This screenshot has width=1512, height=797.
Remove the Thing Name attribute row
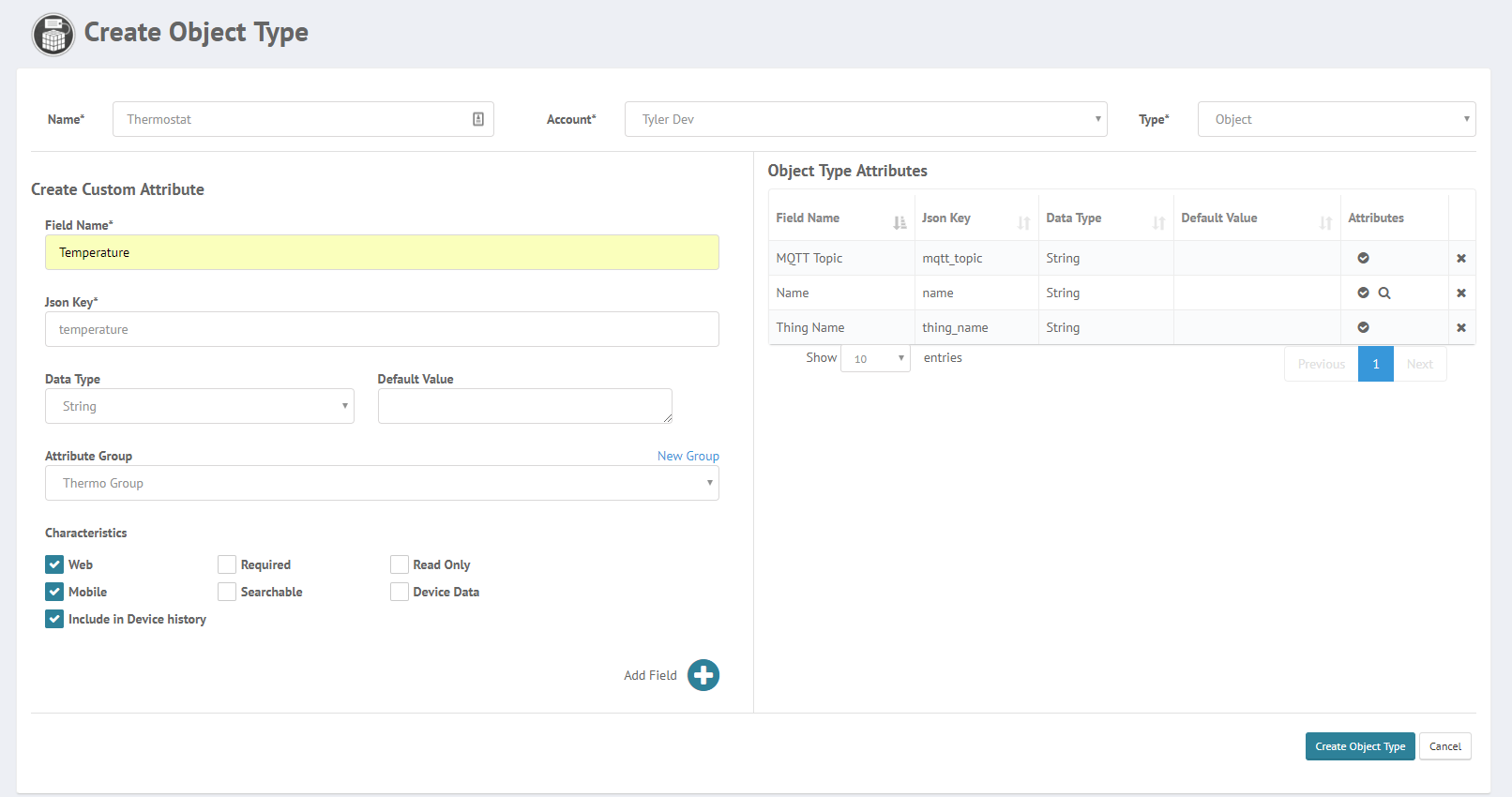(1460, 327)
